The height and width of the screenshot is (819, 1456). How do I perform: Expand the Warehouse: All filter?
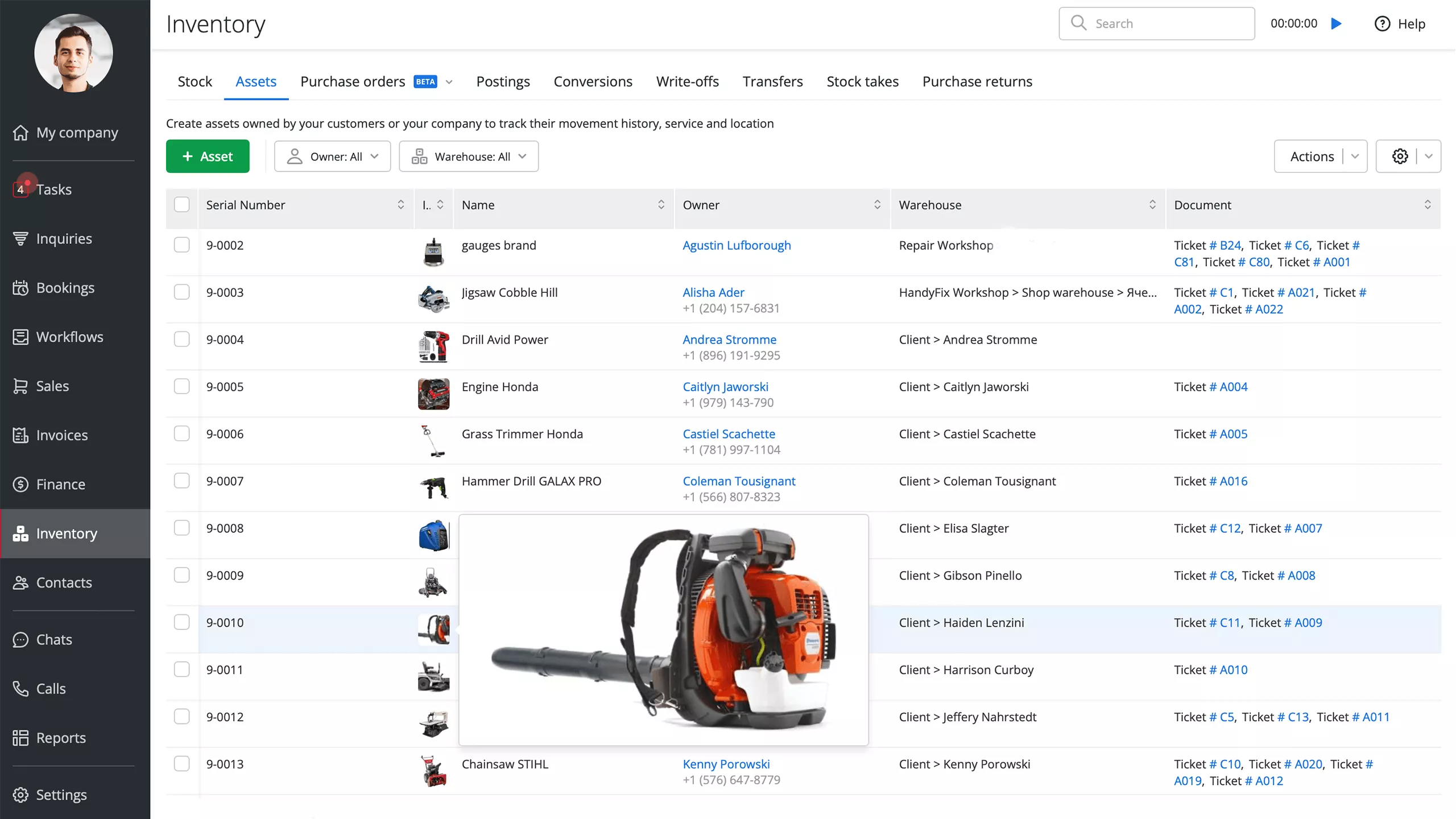point(469,156)
